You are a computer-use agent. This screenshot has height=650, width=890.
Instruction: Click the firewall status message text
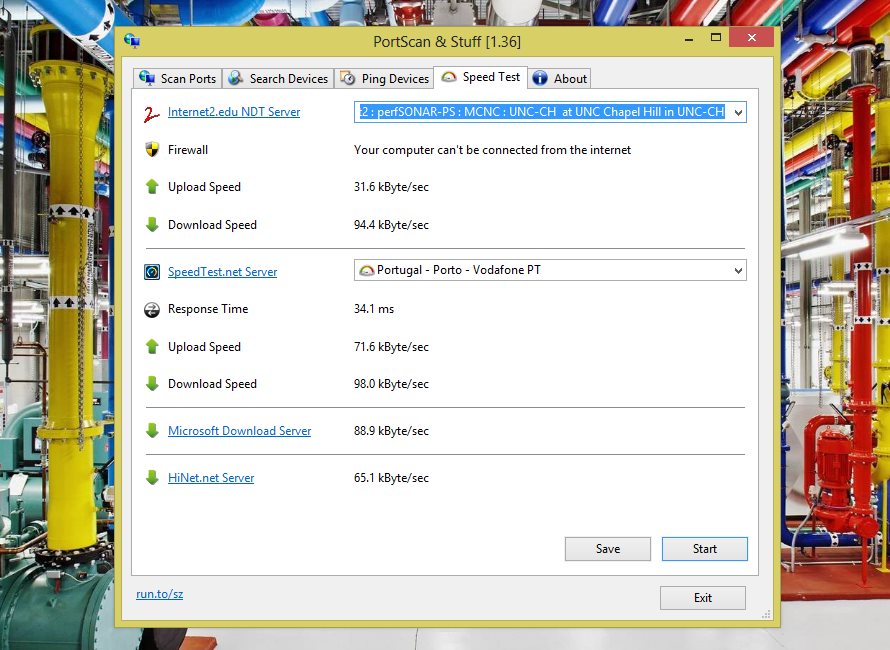tap(492, 150)
